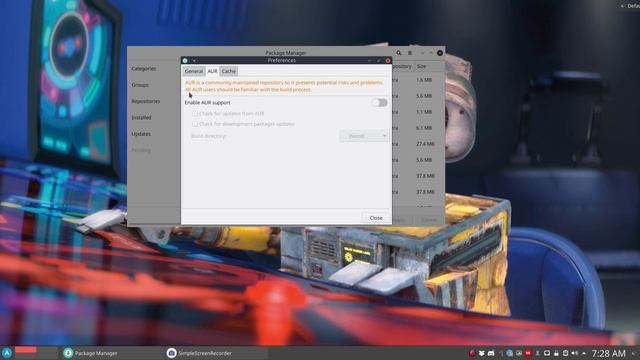Click the Discord tray icon
Image resolution: width=640 pixels, height=360 pixels.
491,353
